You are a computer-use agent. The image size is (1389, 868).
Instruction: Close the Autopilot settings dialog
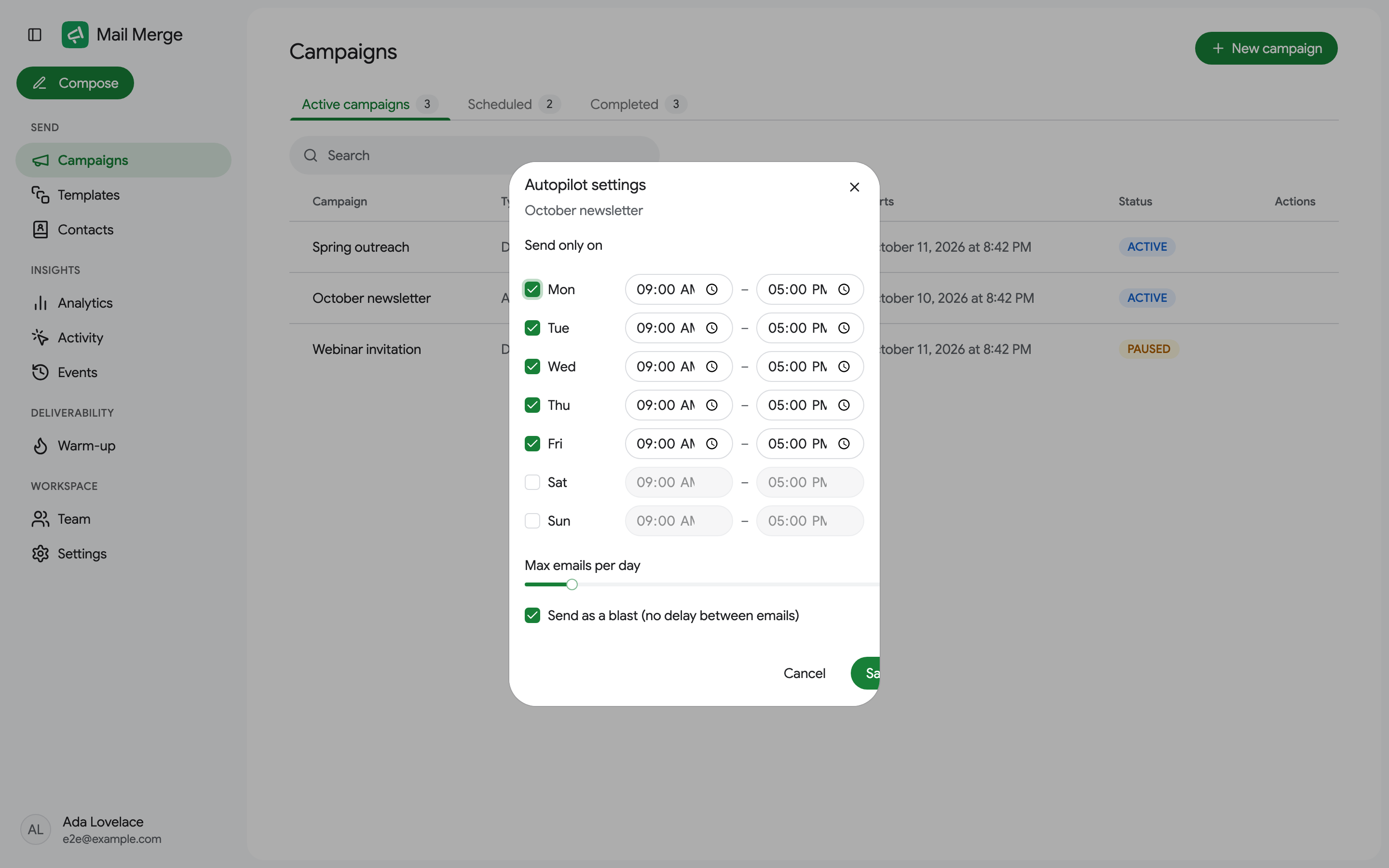click(x=854, y=187)
